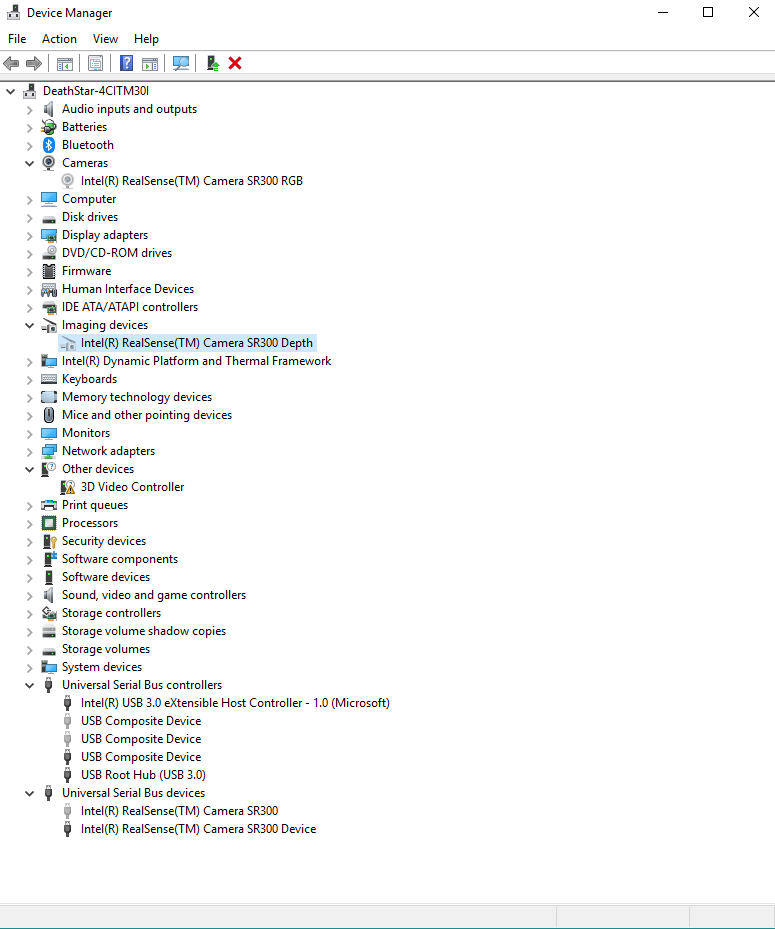Open the View menu
This screenshot has height=929, width=775.
[x=105, y=39]
